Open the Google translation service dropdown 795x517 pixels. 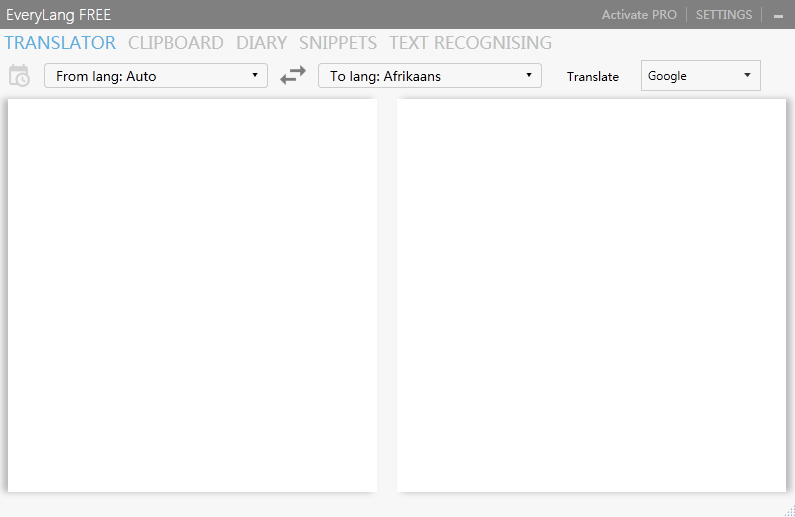[701, 76]
